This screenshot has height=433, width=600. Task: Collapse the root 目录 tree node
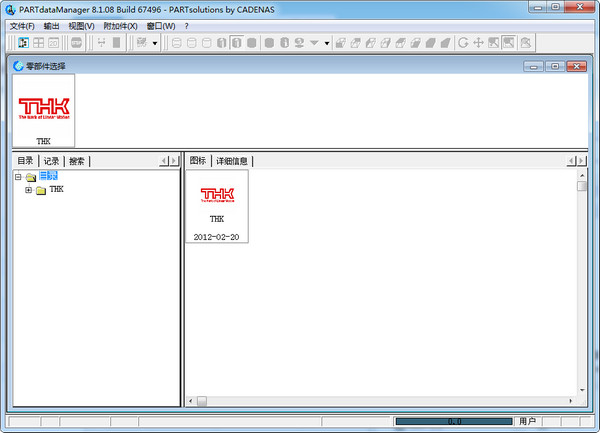(18, 177)
